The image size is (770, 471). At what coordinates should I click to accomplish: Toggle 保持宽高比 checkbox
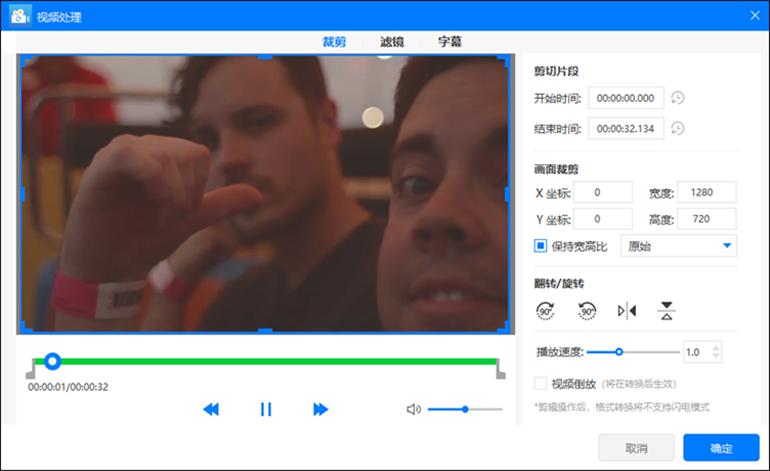point(540,246)
